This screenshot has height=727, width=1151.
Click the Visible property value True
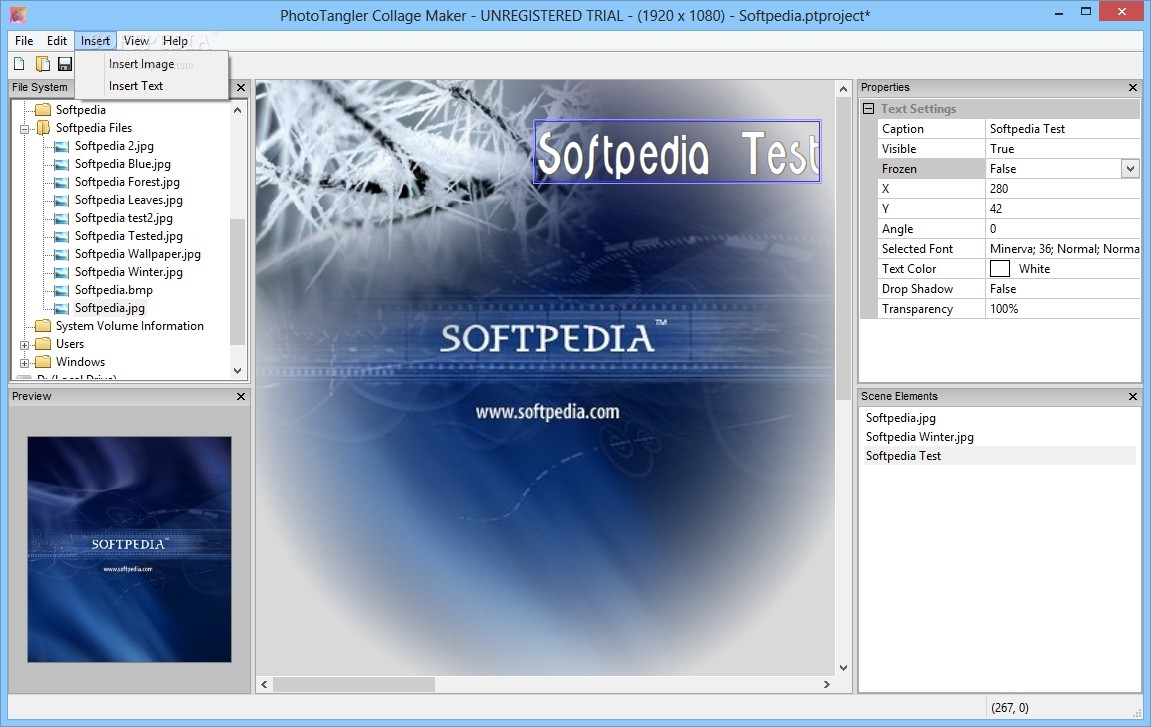coord(1063,149)
